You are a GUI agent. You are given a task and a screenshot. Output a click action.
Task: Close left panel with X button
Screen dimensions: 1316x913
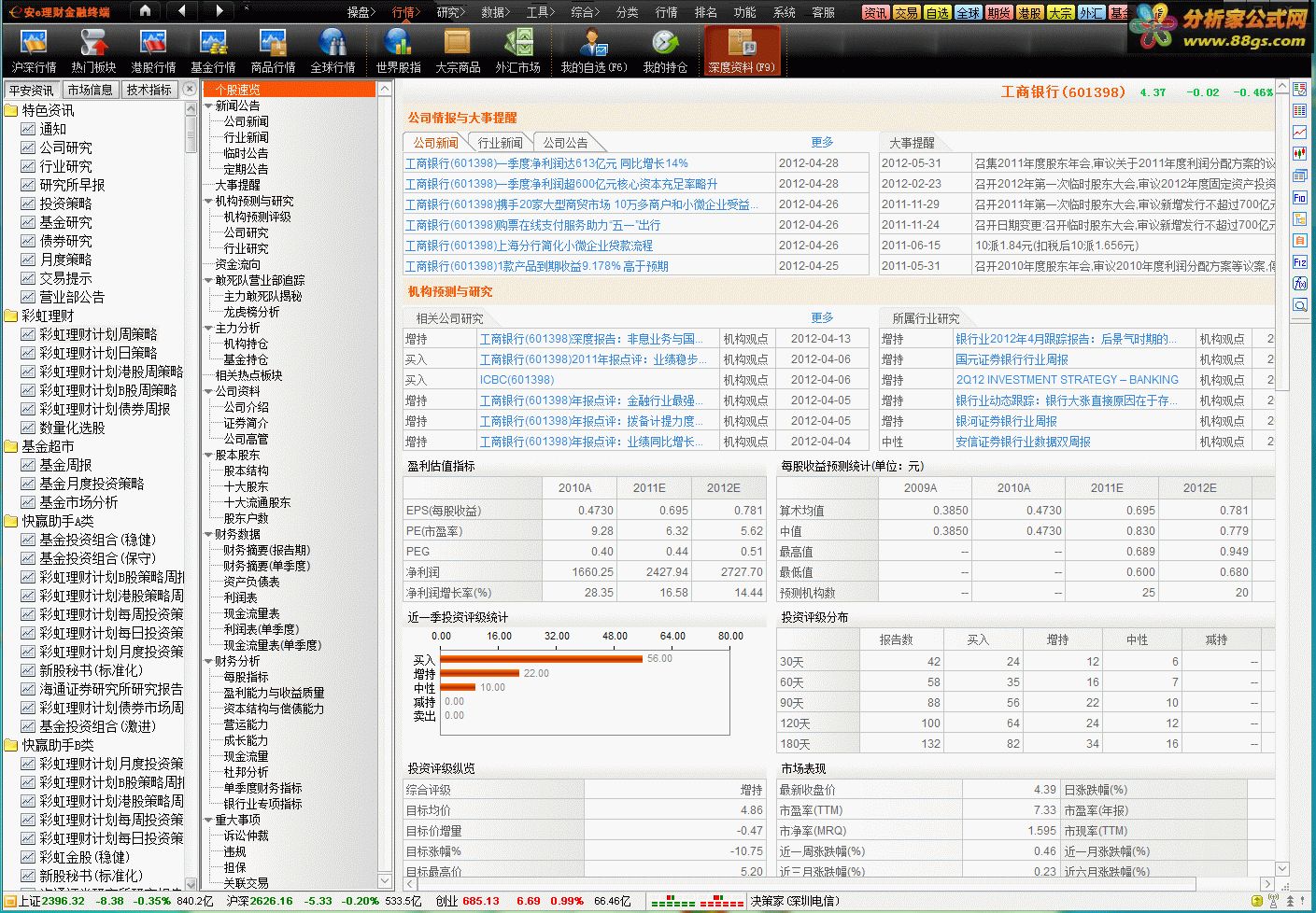[190, 89]
